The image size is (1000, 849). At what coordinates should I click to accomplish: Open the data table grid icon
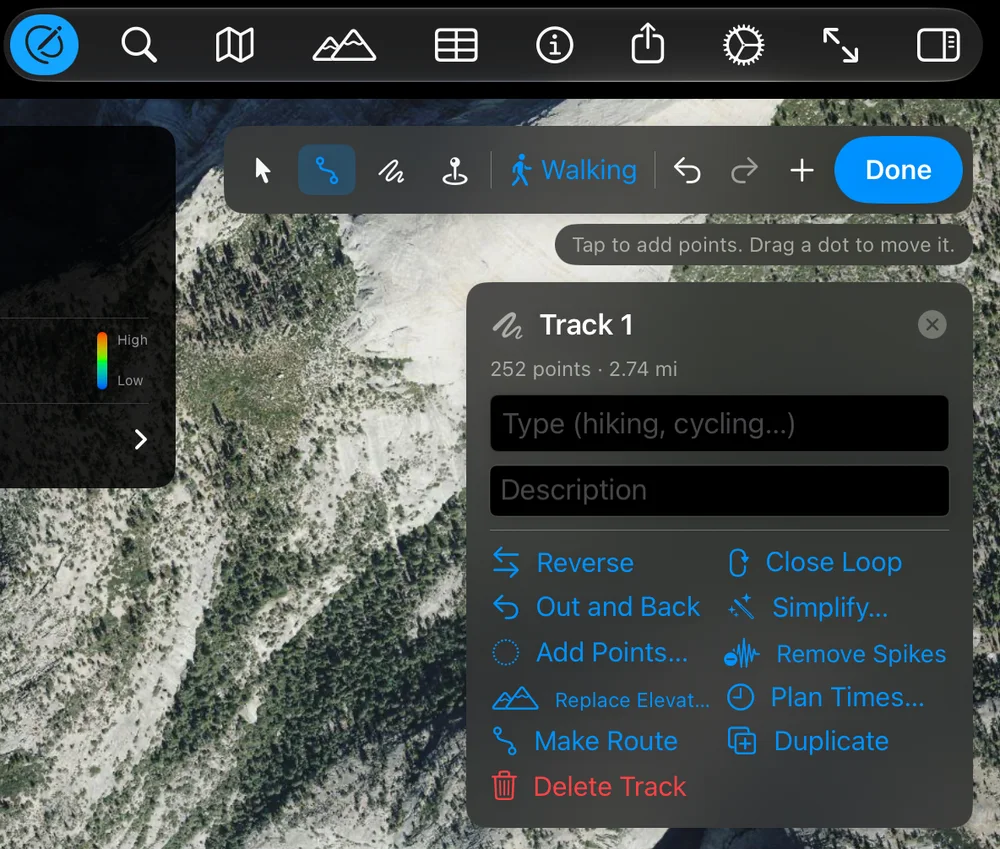click(x=456, y=45)
